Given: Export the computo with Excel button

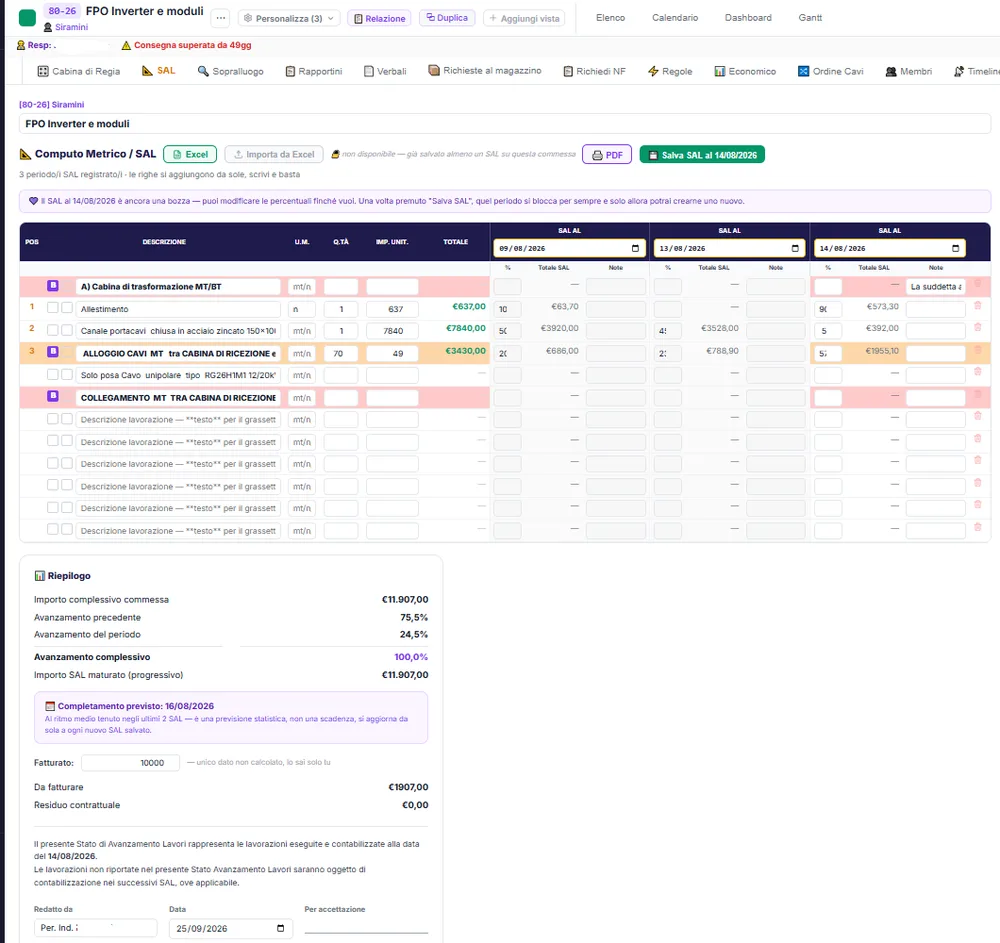Looking at the screenshot, I should tap(190, 154).
